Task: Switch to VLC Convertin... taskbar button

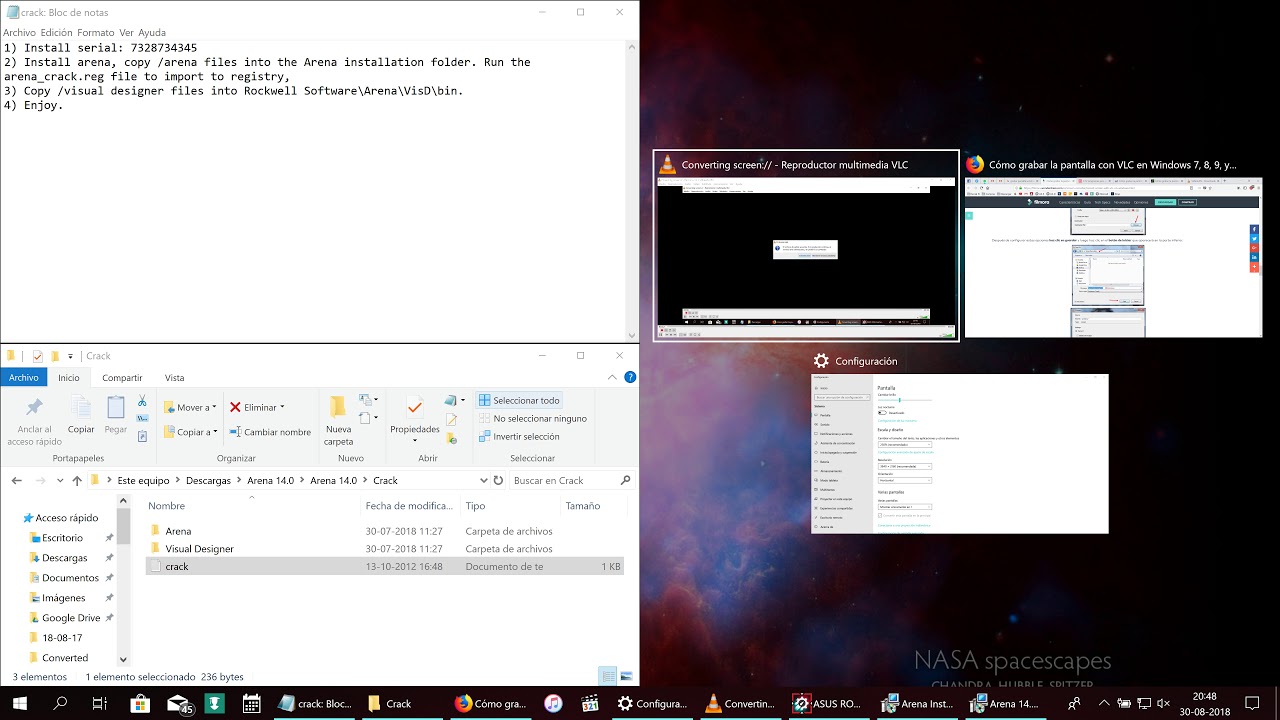Action: point(741,703)
